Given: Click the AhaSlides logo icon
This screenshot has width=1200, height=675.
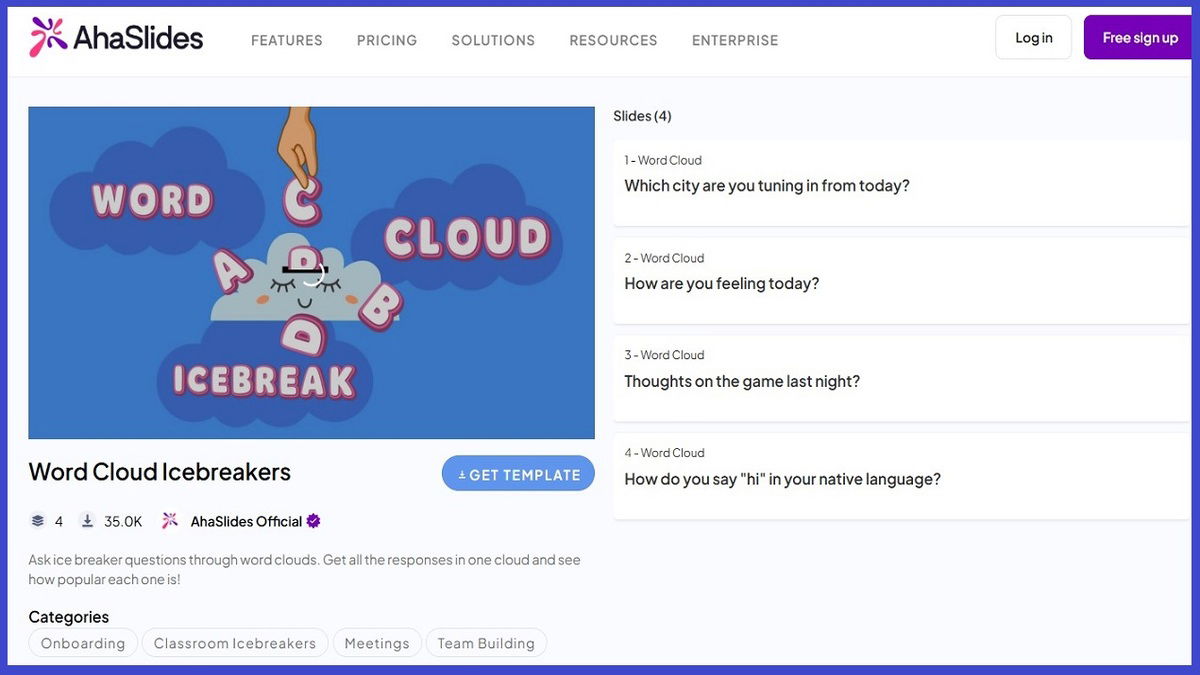Looking at the screenshot, I should pos(48,38).
